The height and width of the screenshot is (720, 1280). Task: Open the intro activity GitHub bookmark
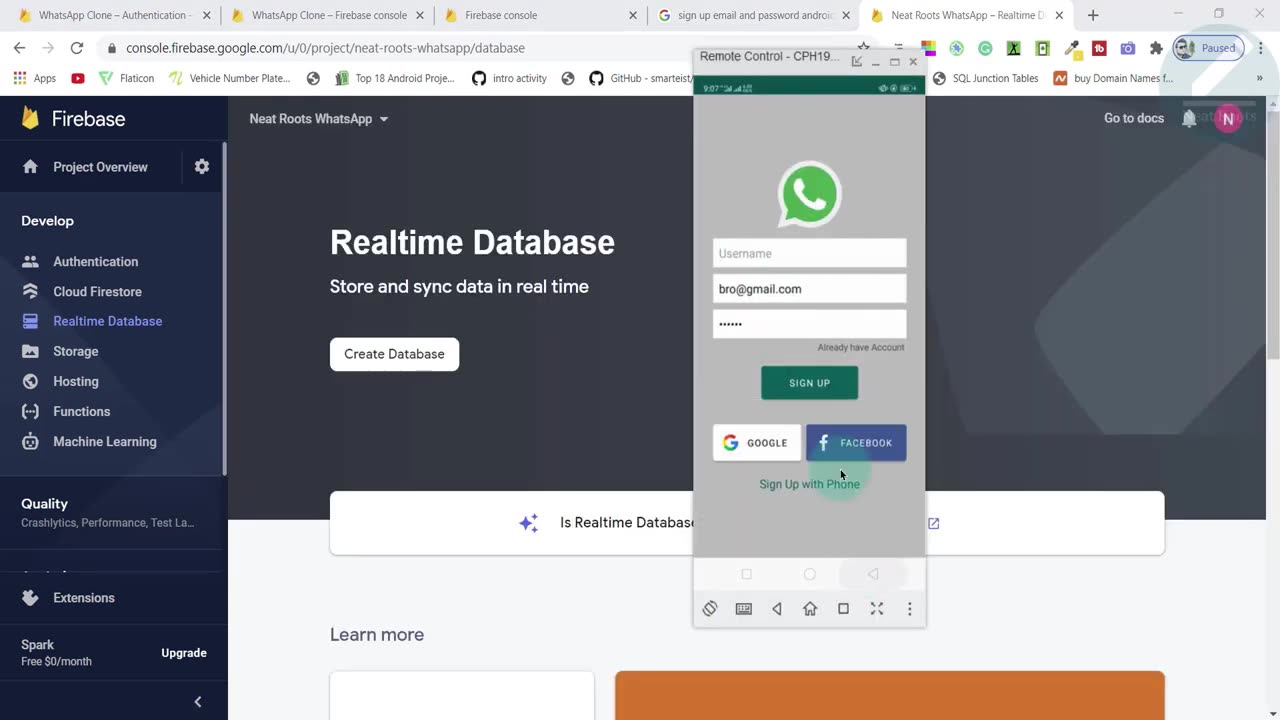[x=510, y=78]
